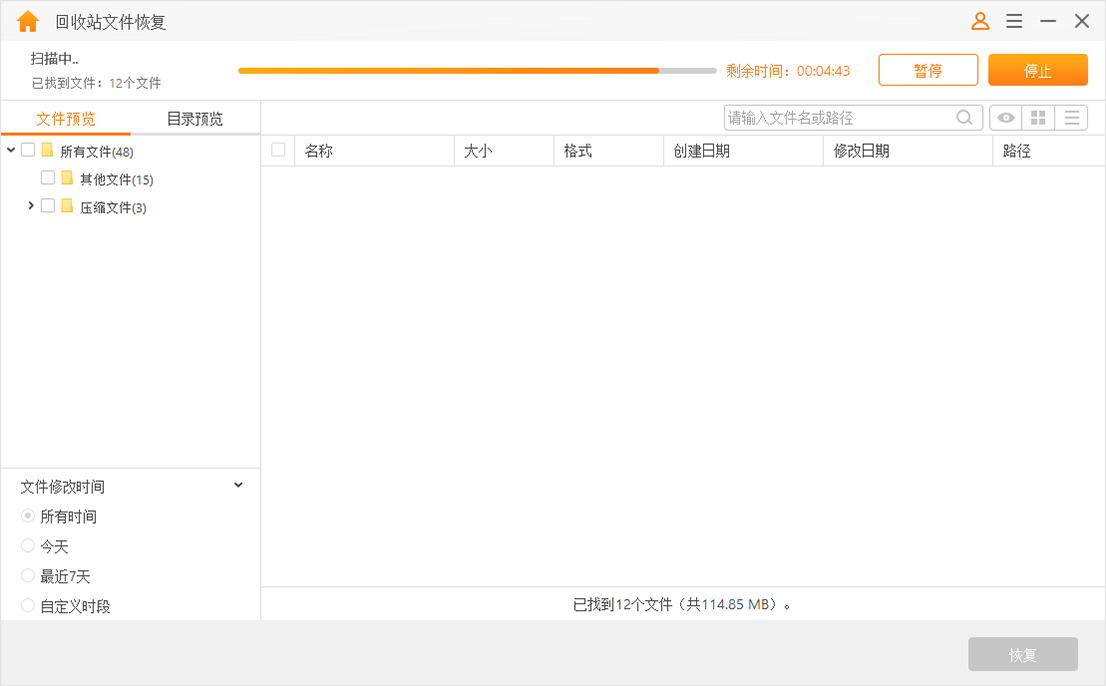1106x686 pixels.
Task: Switch to the 文件预览 tab
Action: coord(66,118)
